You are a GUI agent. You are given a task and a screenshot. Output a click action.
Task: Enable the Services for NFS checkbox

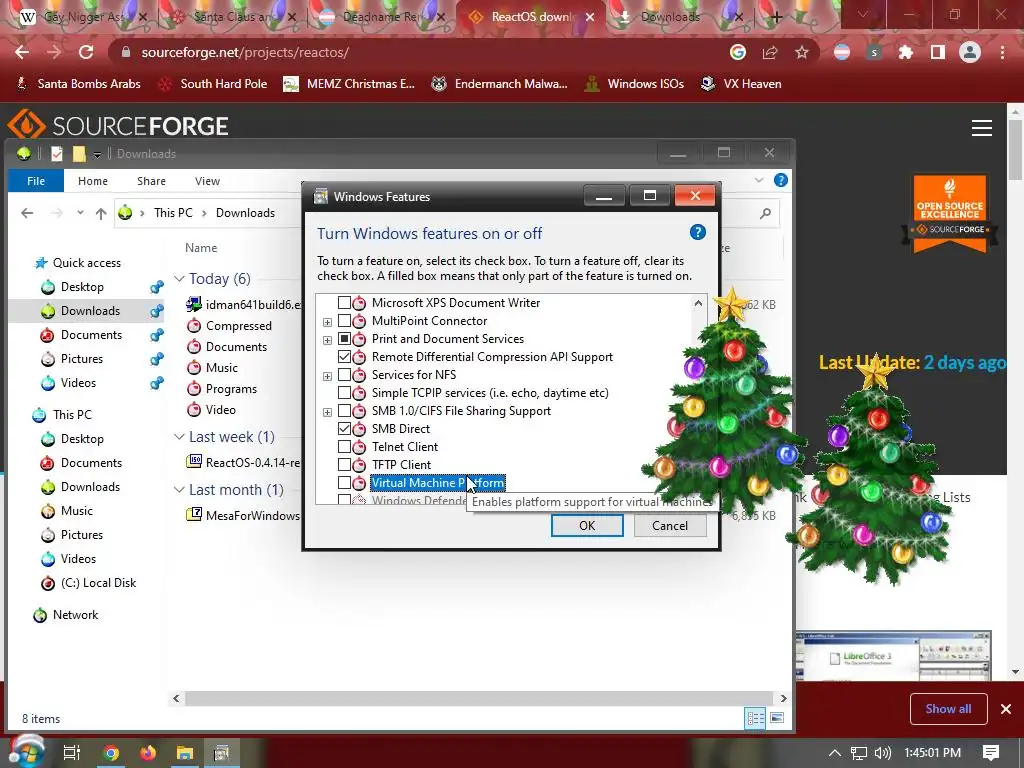pos(344,375)
